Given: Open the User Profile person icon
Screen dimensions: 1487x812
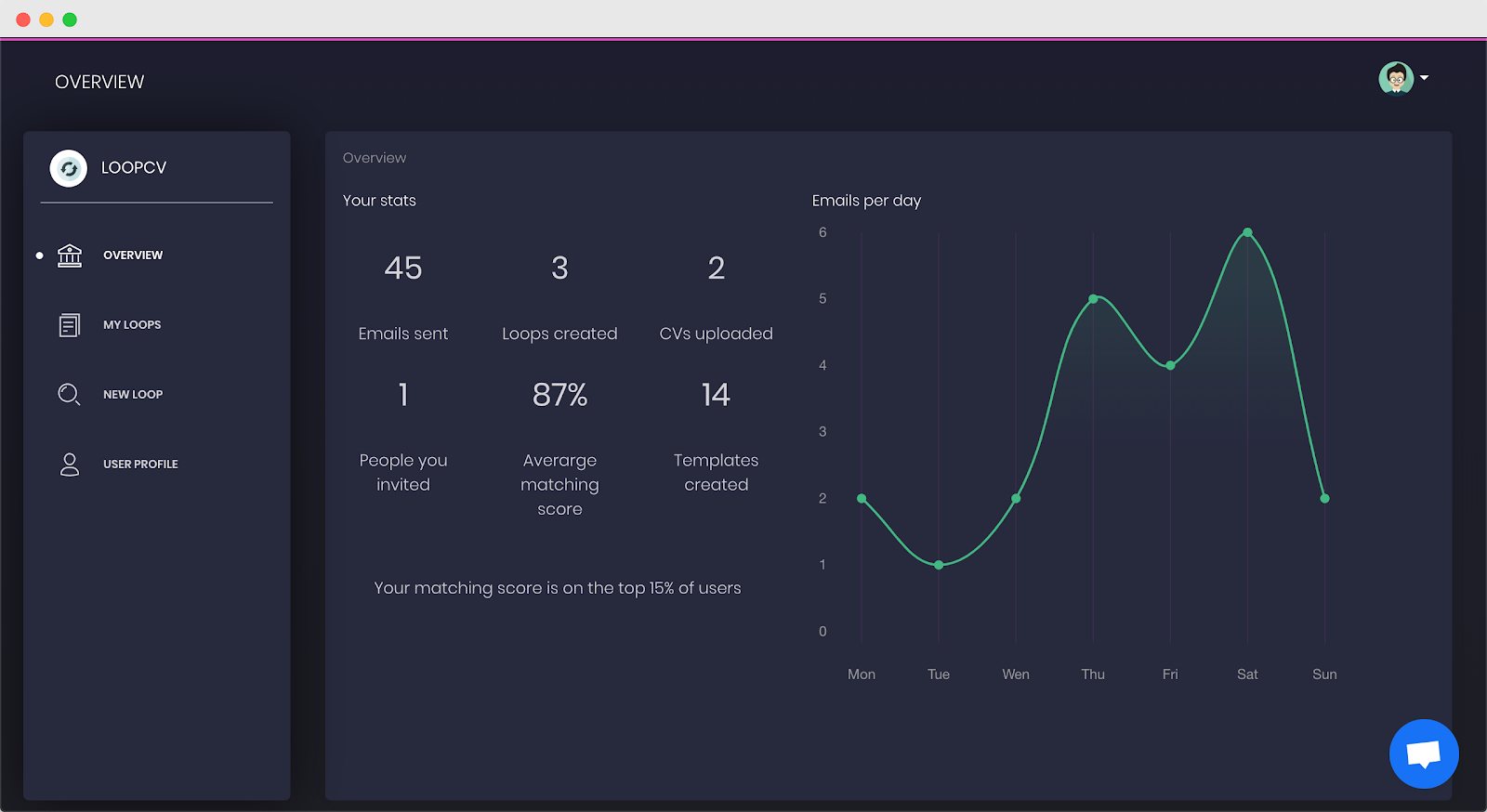Looking at the screenshot, I should click(70, 465).
